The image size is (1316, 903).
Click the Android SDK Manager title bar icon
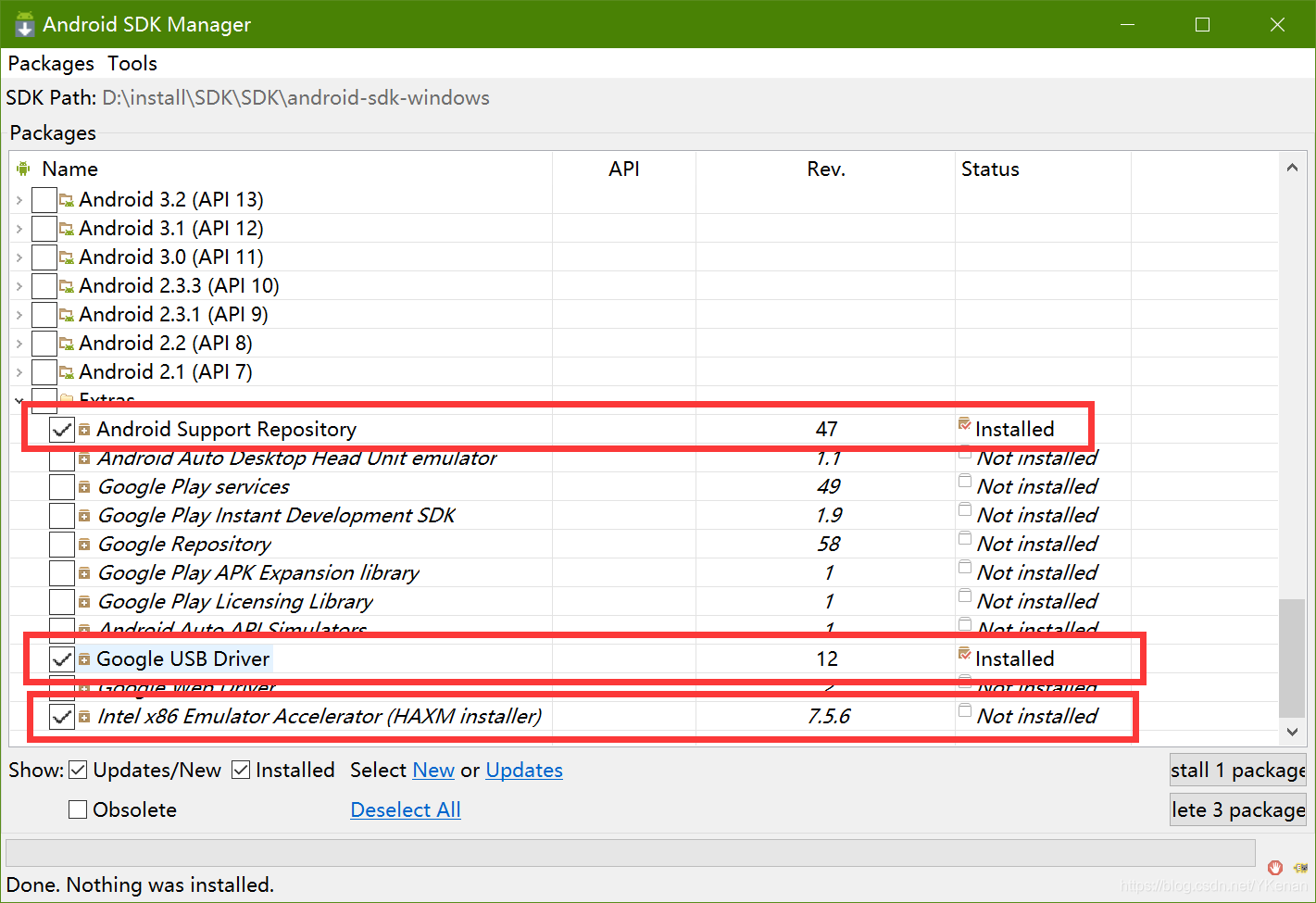[24, 24]
